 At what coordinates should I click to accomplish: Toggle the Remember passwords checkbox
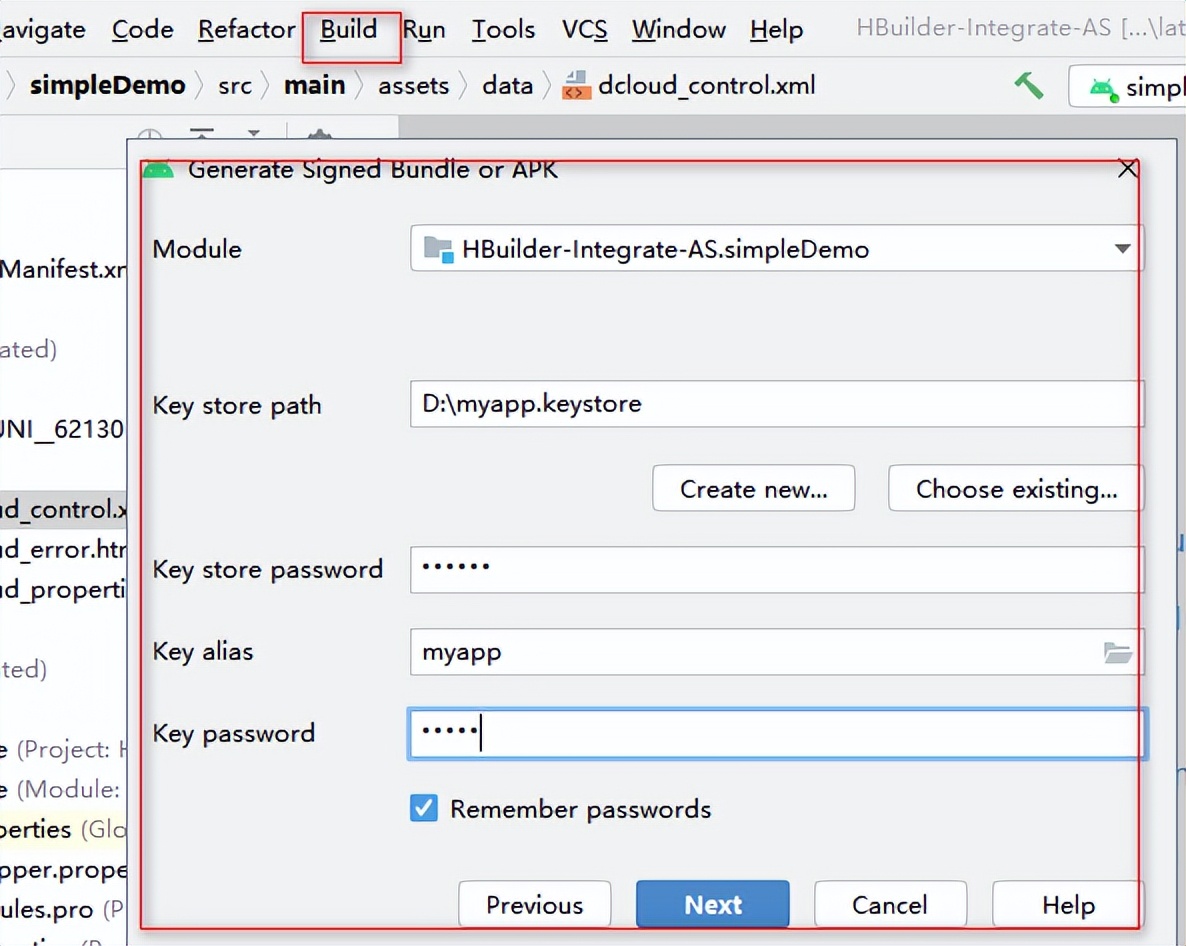tap(424, 808)
